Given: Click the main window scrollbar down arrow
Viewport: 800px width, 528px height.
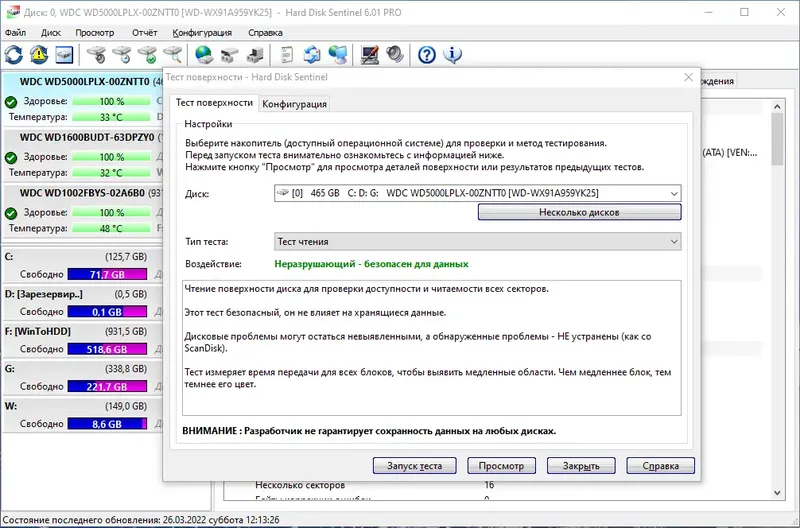Looking at the screenshot, I should (x=777, y=493).
